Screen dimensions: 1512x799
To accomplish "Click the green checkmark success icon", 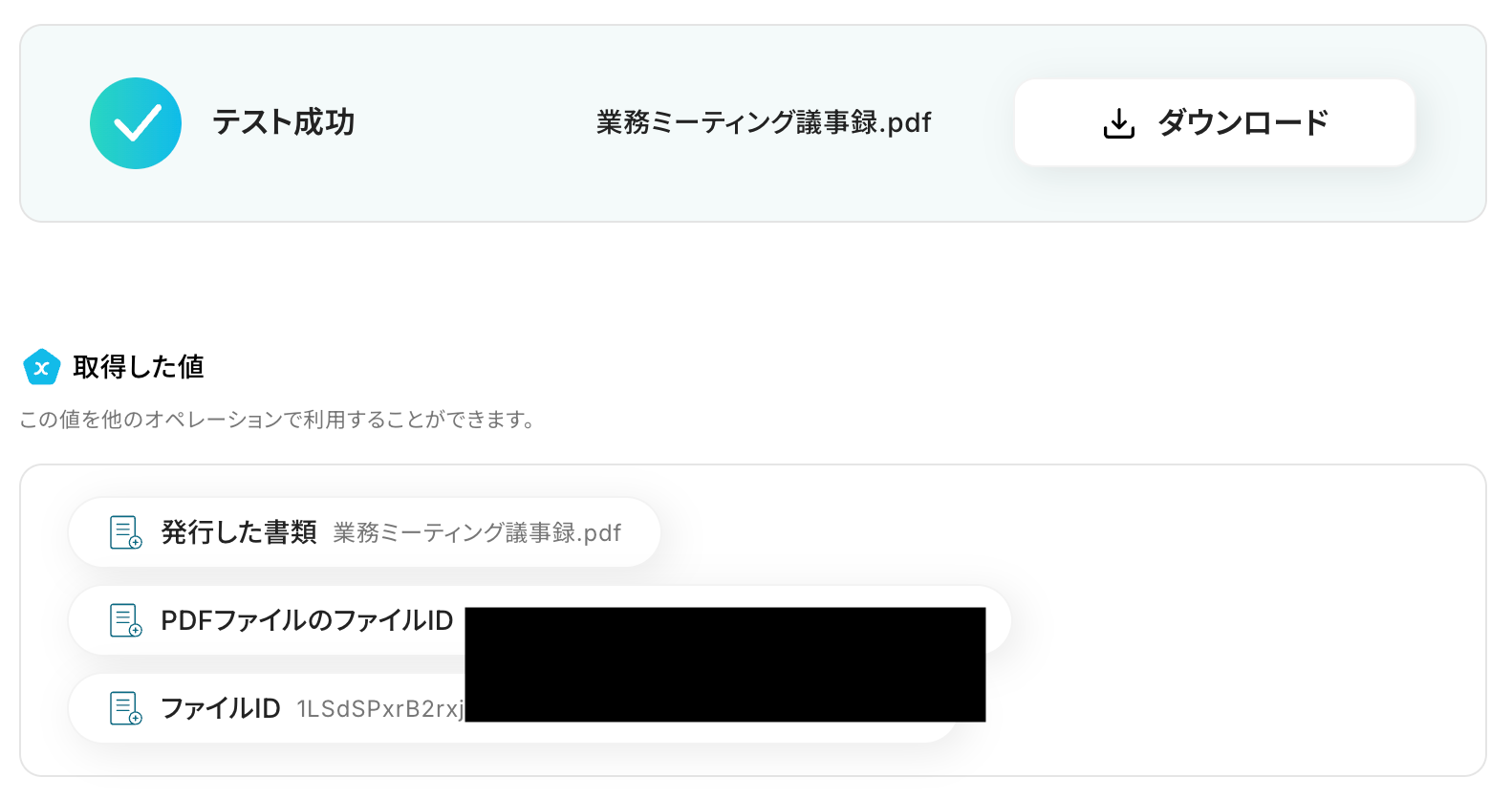I will [136, 123].
